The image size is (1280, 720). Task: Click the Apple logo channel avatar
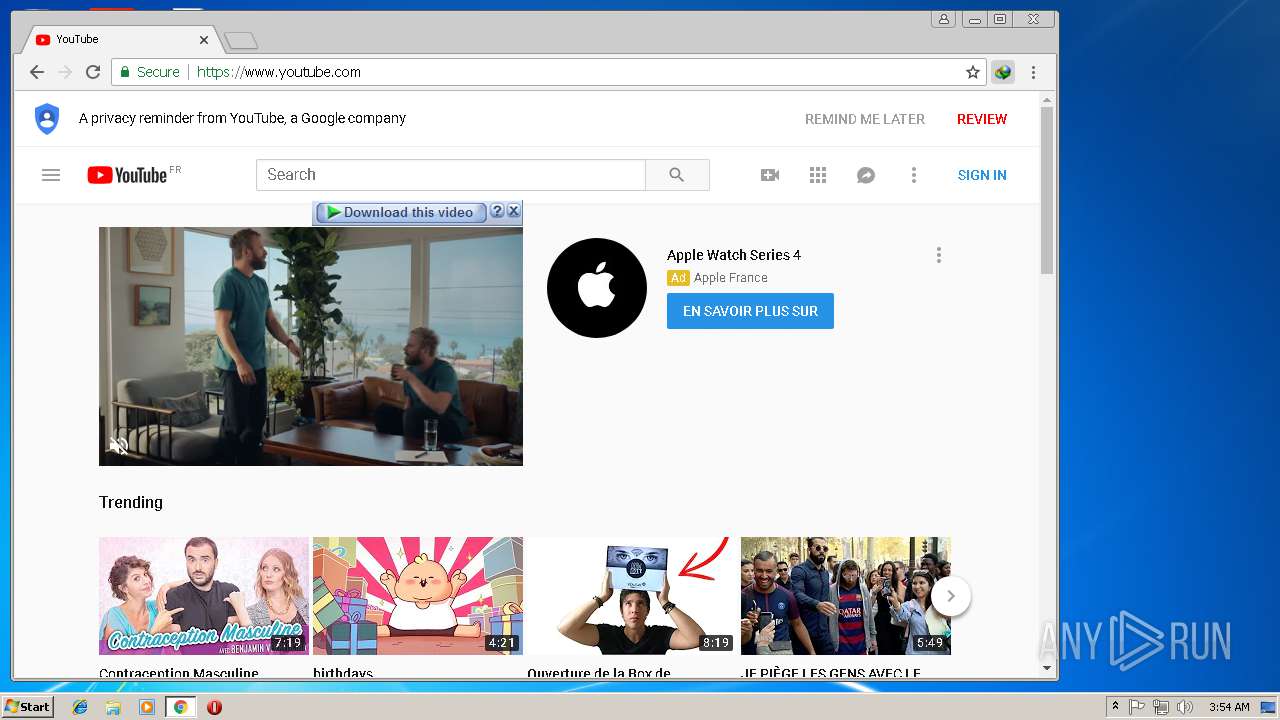[597, 288]
